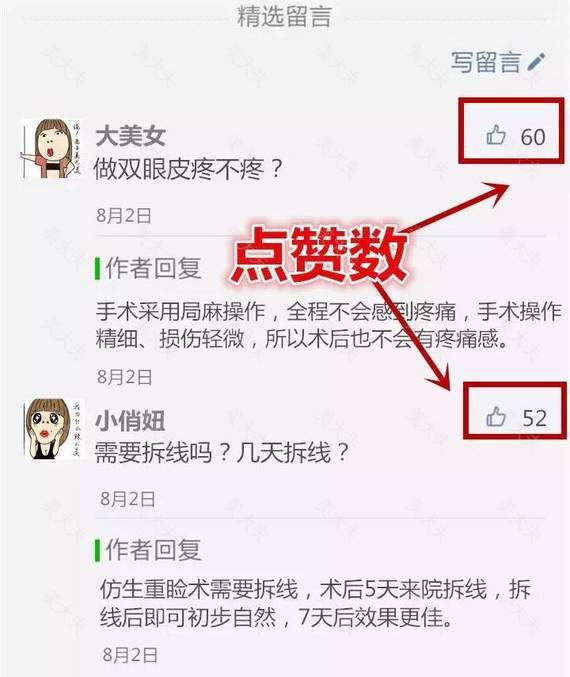Tap the like count 60

pos(533,137)
